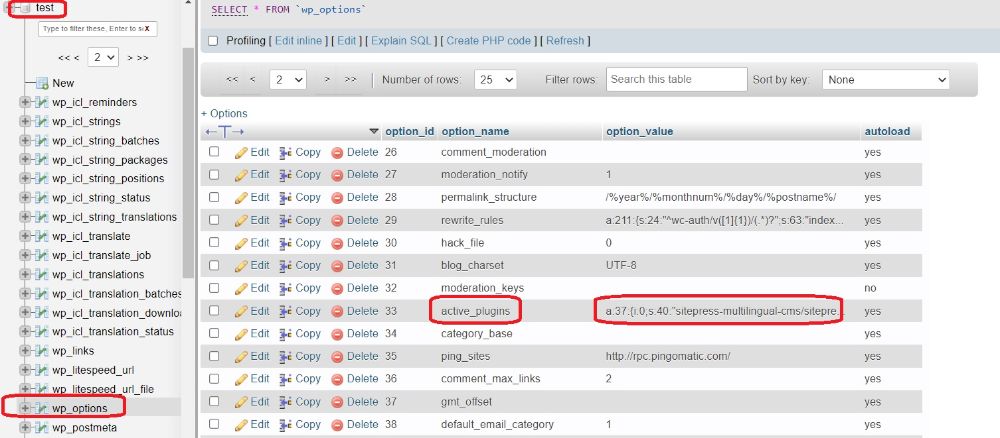The width and height of the screenshot is (1000, 438).
Task: Click the pencil Edit icon for rewrite_rules row
Action: tap(241, 221)
